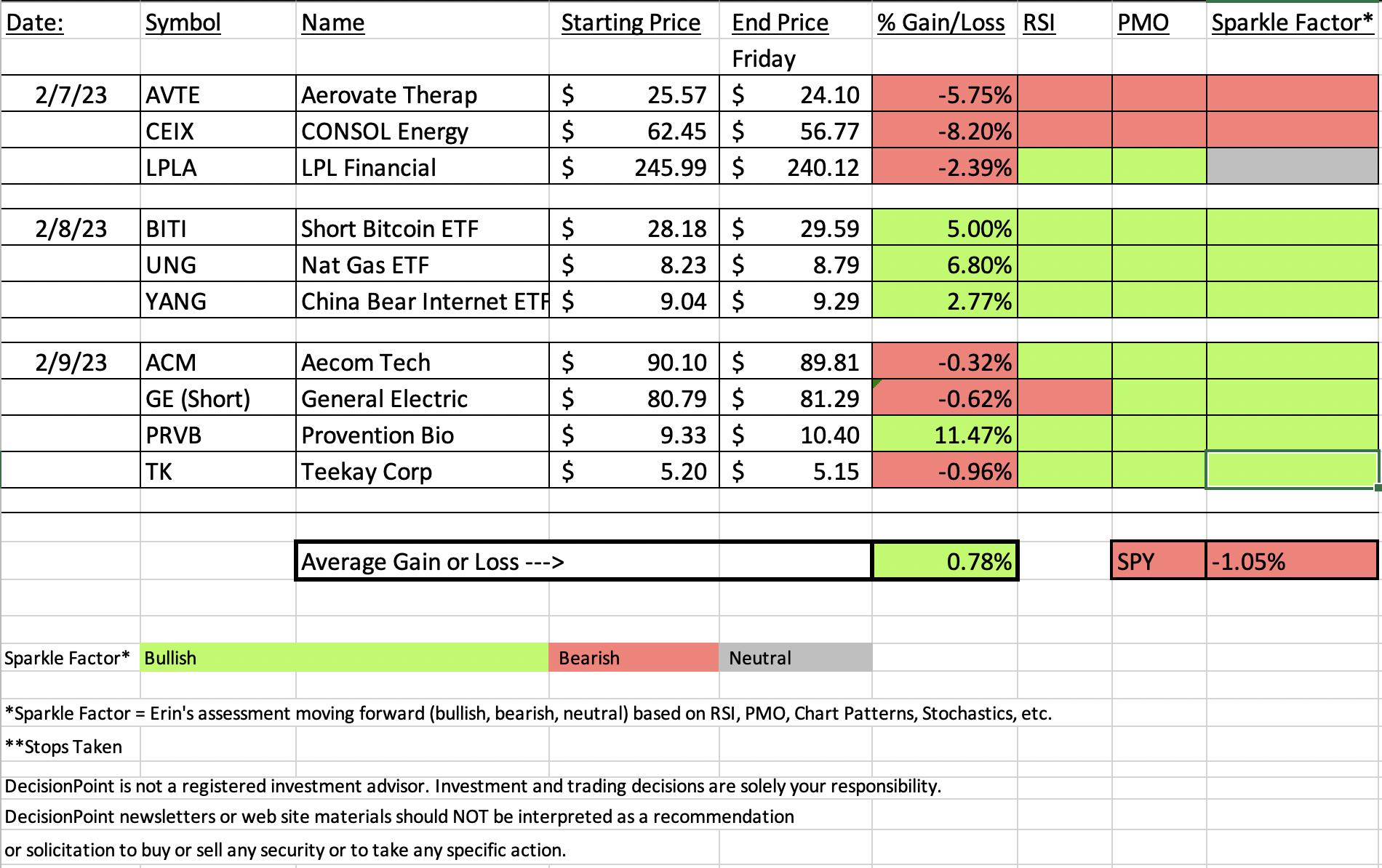Click the red GE RSI cell
Screen dimensions: 1382x868
coord(1064,398)
